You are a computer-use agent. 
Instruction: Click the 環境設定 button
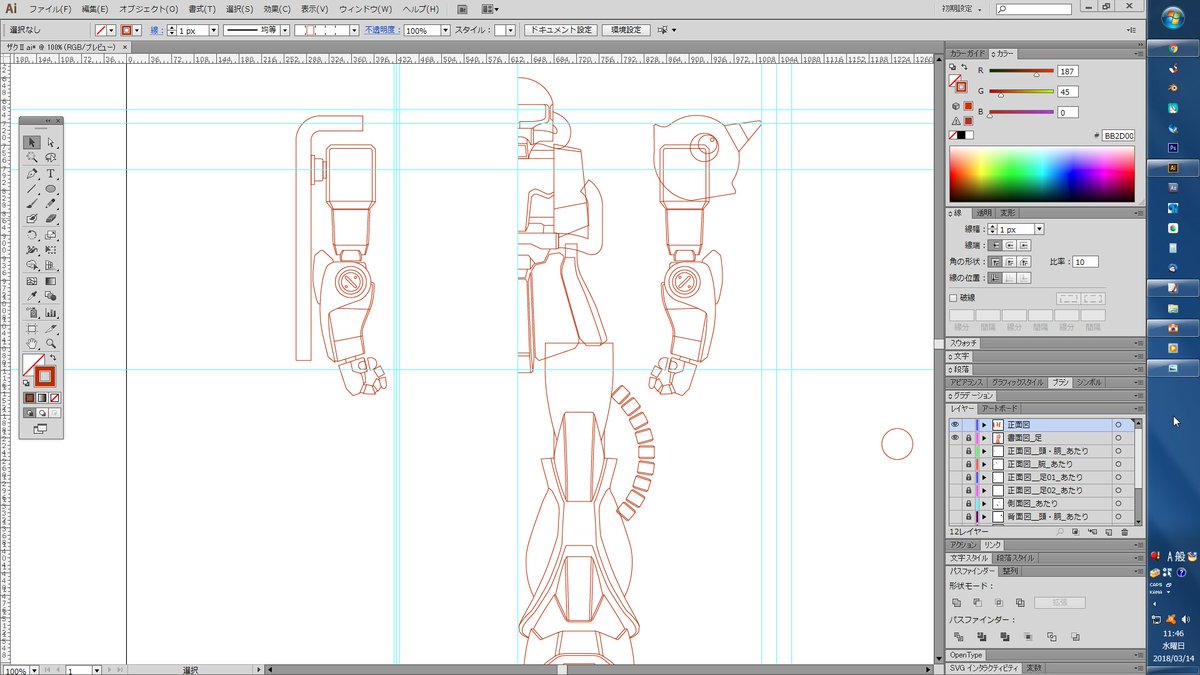[x=625, y=31]
